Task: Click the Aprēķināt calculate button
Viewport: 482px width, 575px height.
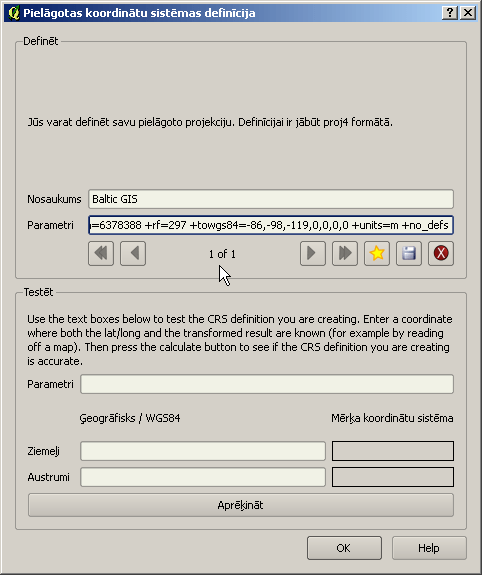Action: (241, 505)
